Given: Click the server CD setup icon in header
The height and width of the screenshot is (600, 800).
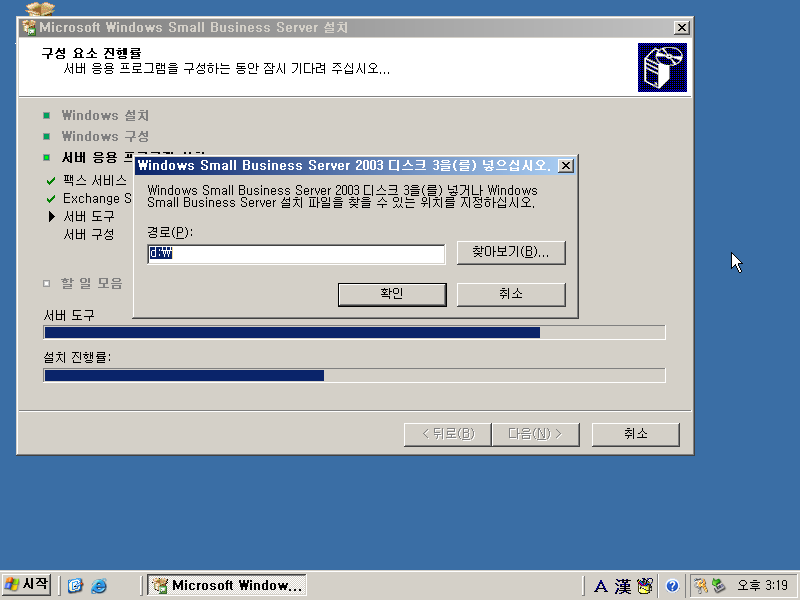Looking at the screenshot, I should 662,67.
